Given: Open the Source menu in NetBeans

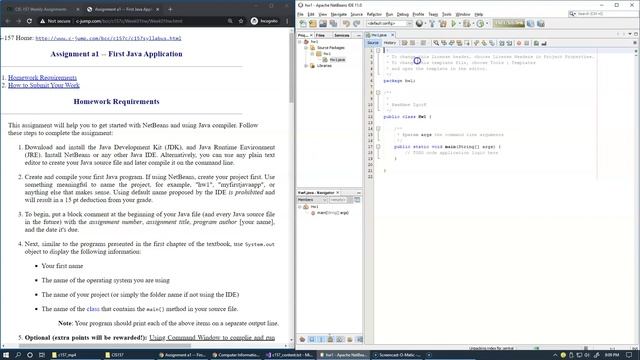Looking at the screenshot, I should tap(356, 14).
